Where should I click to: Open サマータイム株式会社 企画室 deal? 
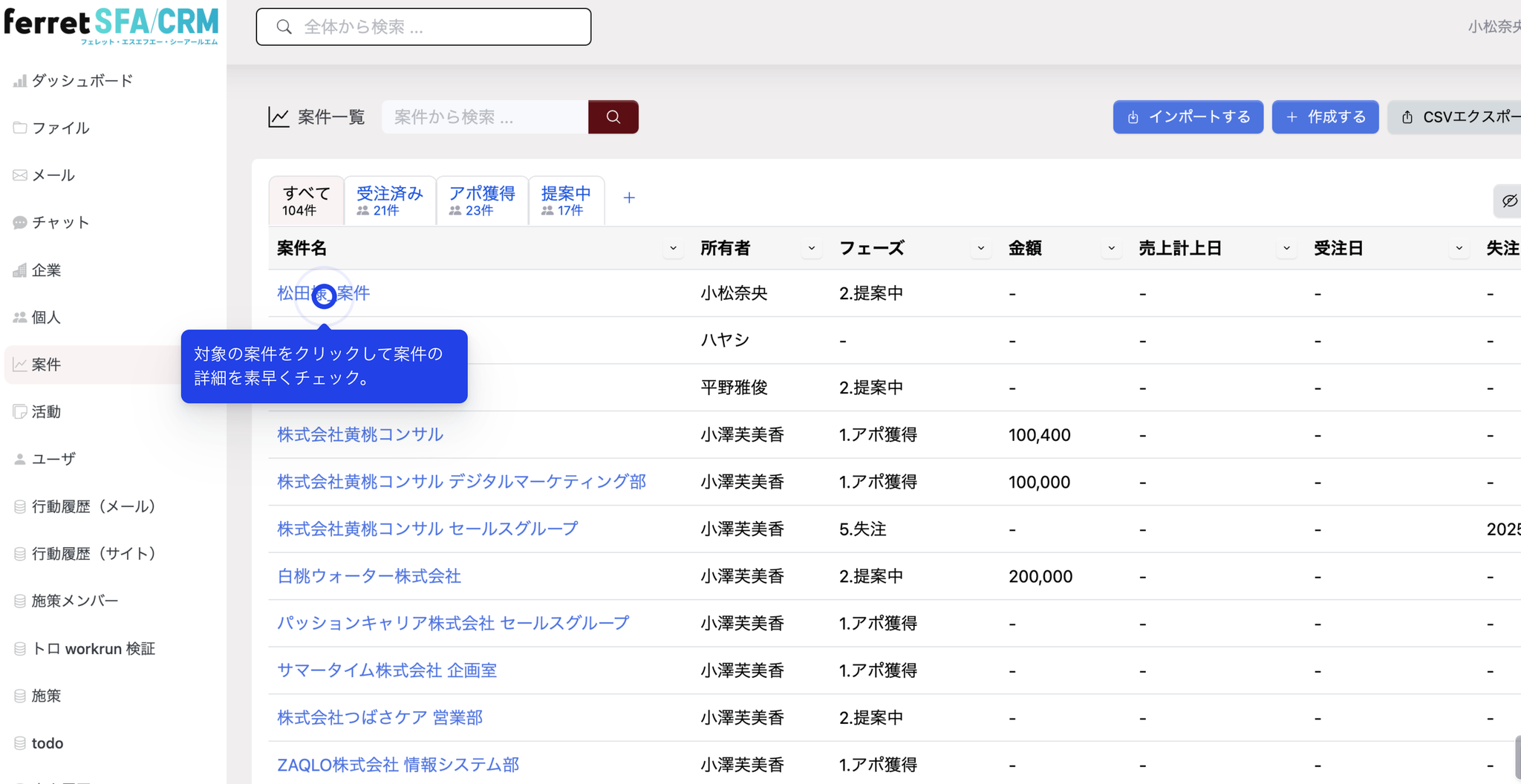[x=387, y=670]
